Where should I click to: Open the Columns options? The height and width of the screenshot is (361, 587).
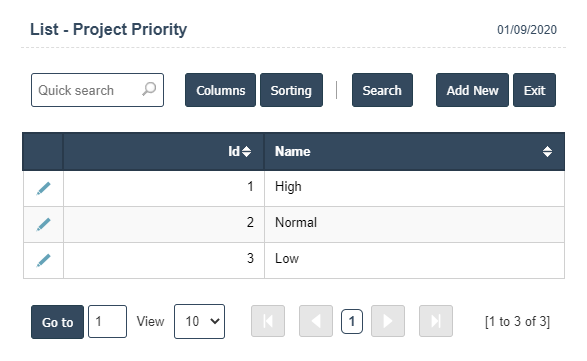(220, 90)
